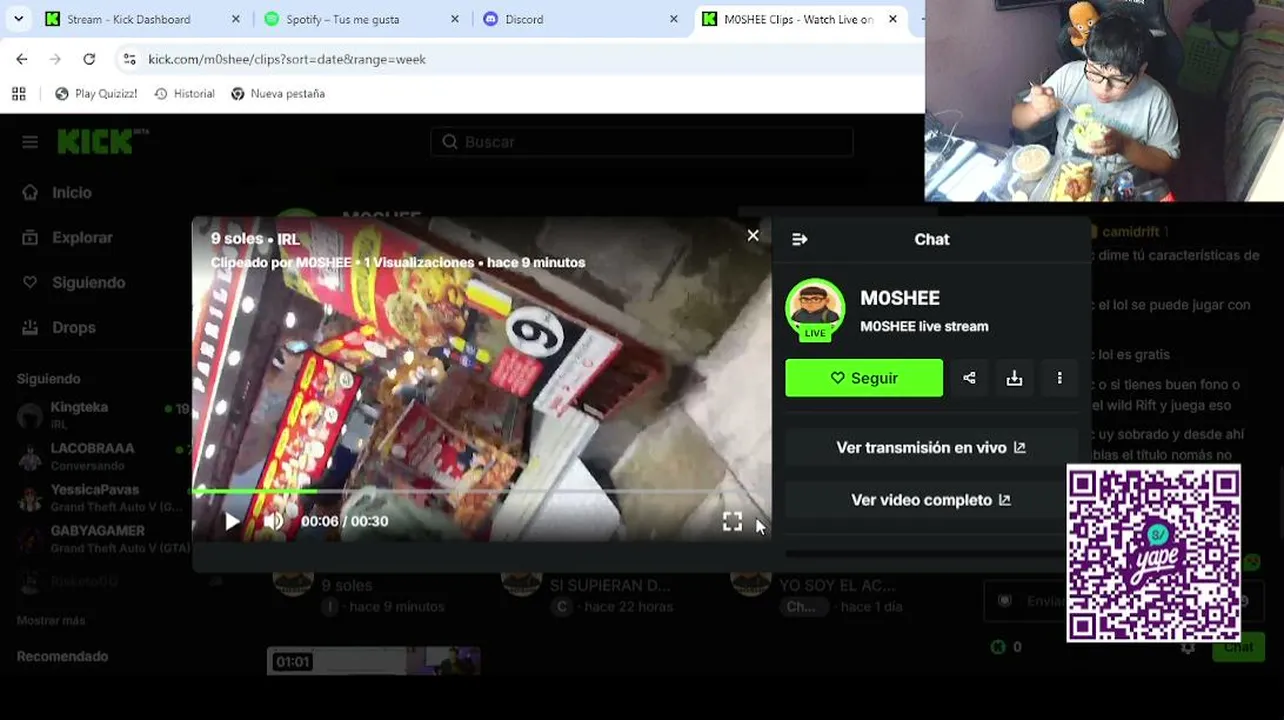The image size is (1284, 720).
Task: Switch to the Spotify Tus me gusta tab
Action: pyautogui.click(x=343, y=19)
